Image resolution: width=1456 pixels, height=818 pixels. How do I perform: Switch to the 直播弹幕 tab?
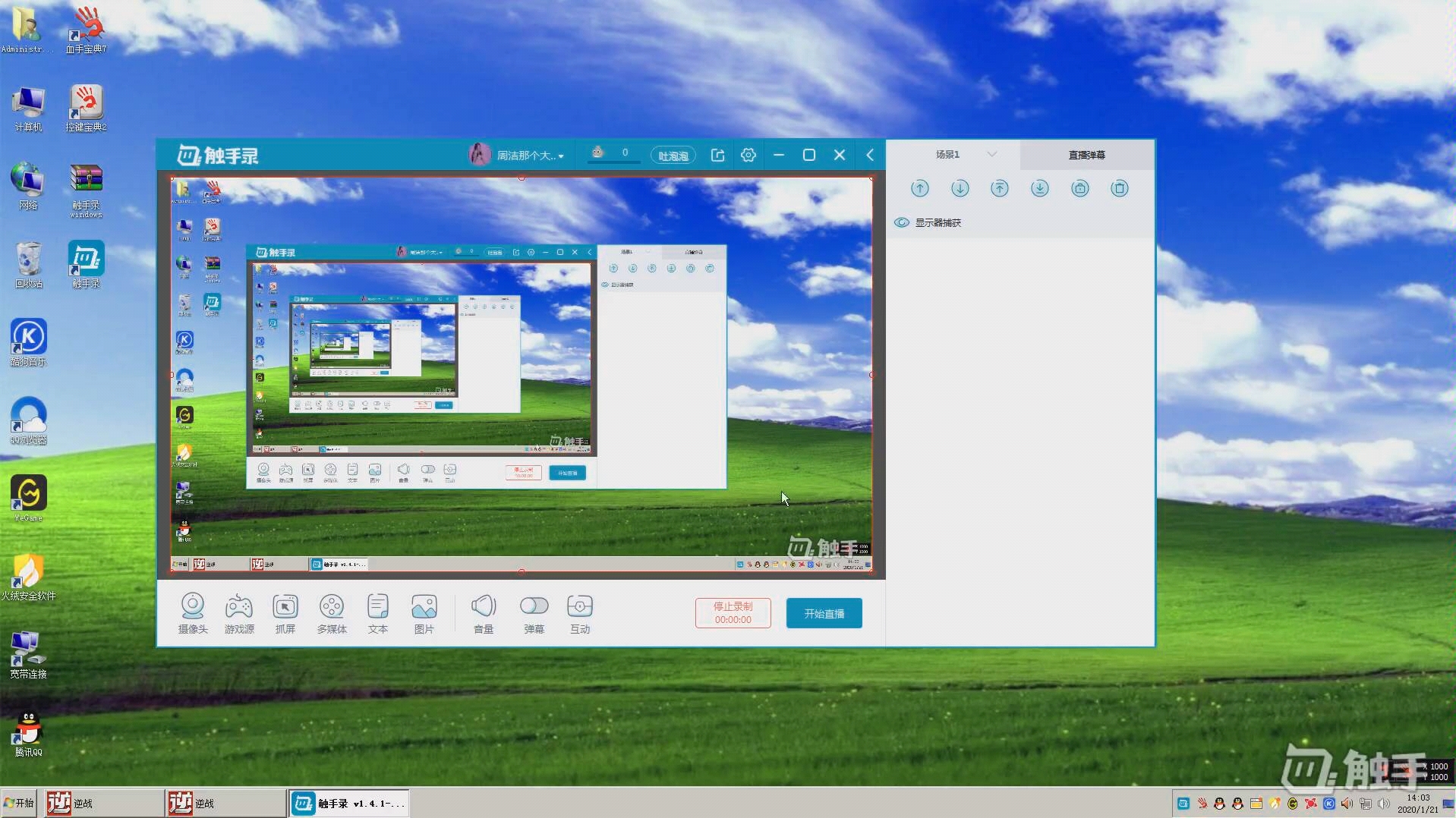pos(1087,155)
